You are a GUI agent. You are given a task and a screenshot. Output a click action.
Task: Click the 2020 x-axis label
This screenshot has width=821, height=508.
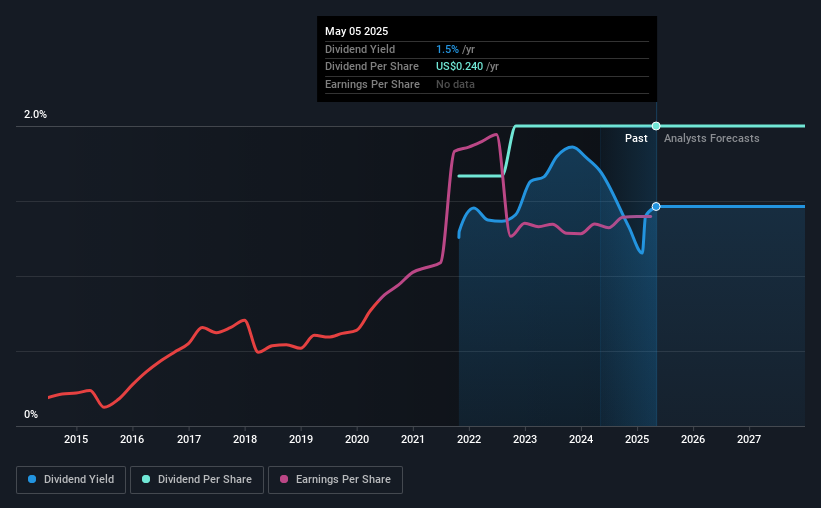coord(357,439)
